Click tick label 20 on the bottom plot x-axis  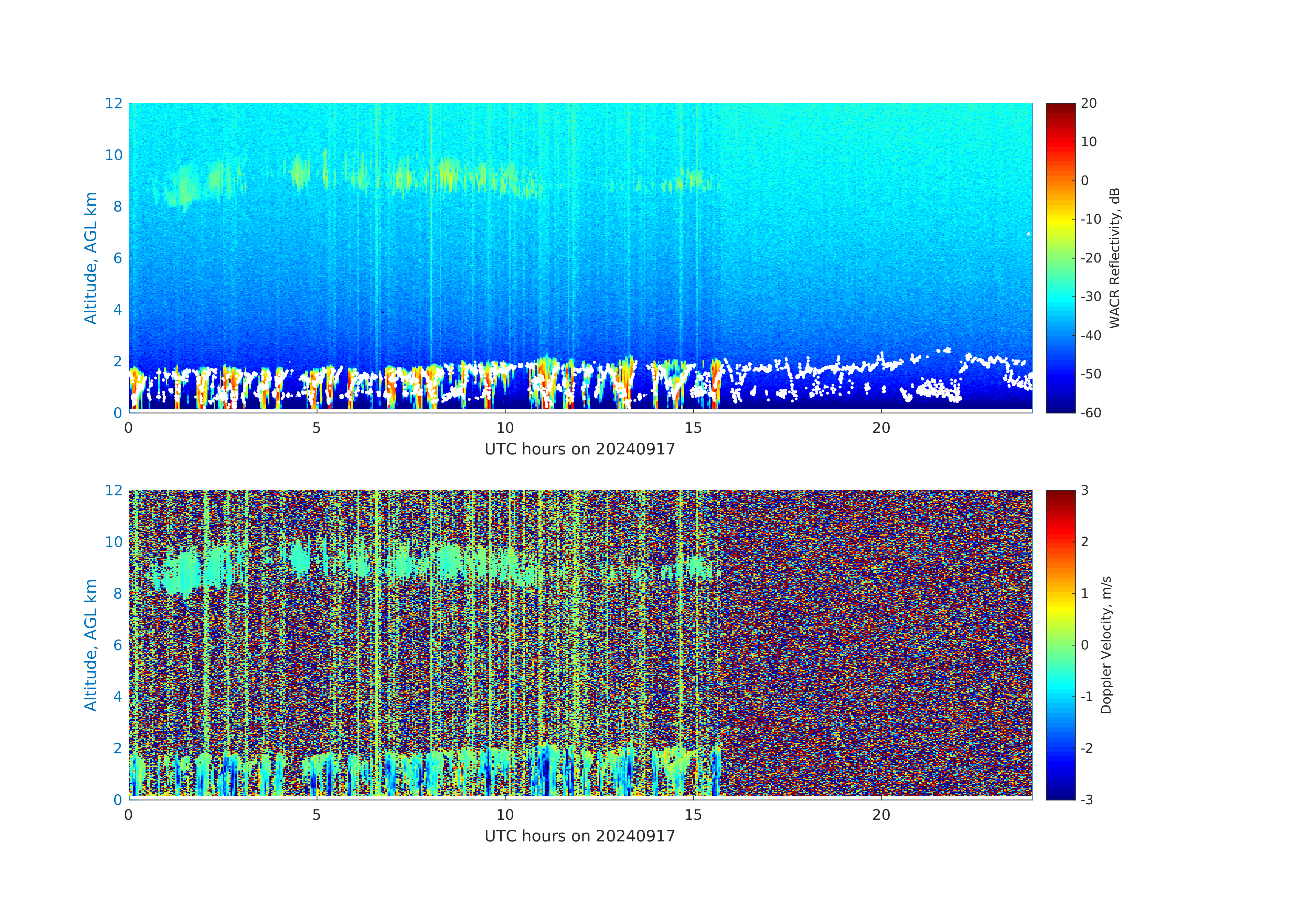click(x=881, y=815)
